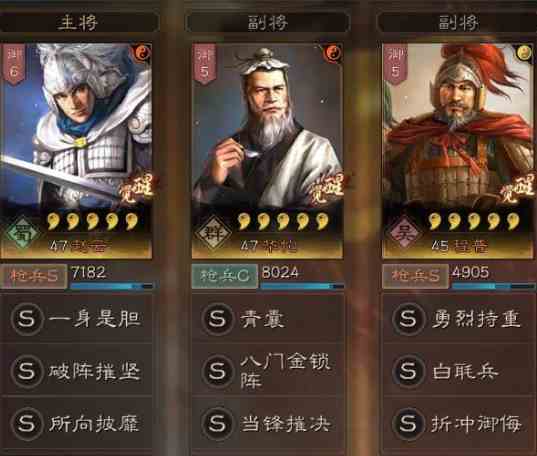This screenshot has width=537, height=456.
Task: Click the 枪兵S troop label with 7182
Action: tap(34, 276)
